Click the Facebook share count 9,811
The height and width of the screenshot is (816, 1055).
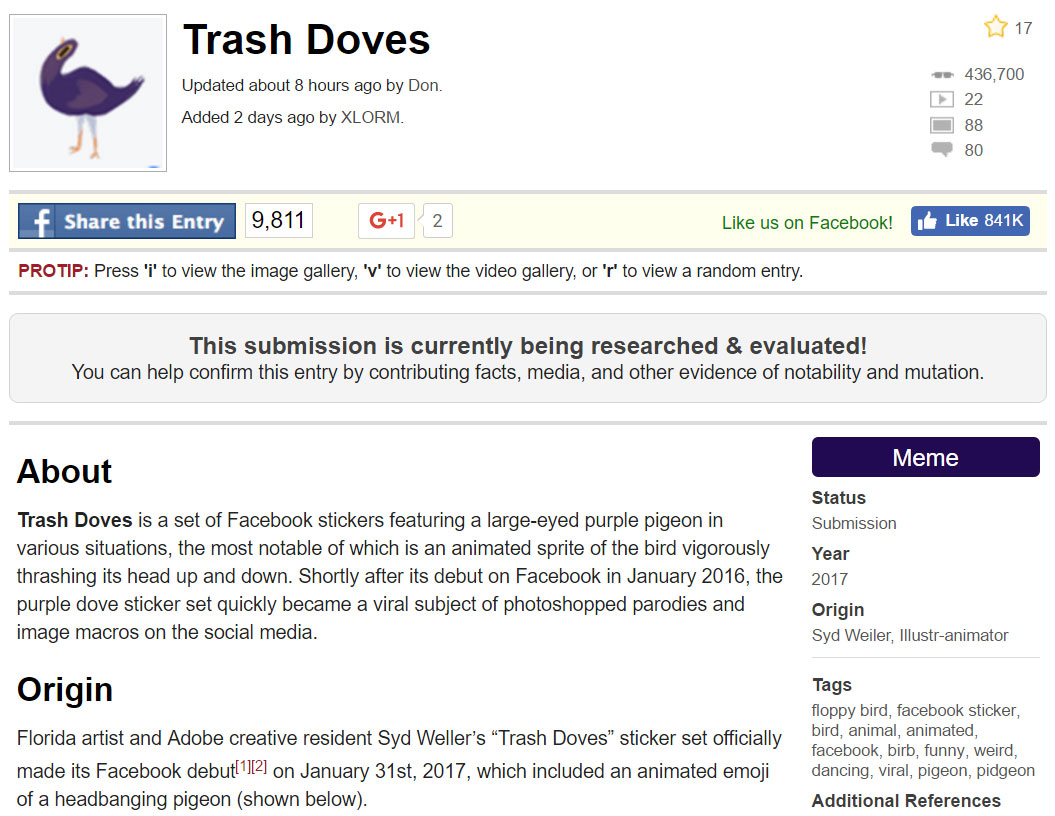click(x=279, y=220)
